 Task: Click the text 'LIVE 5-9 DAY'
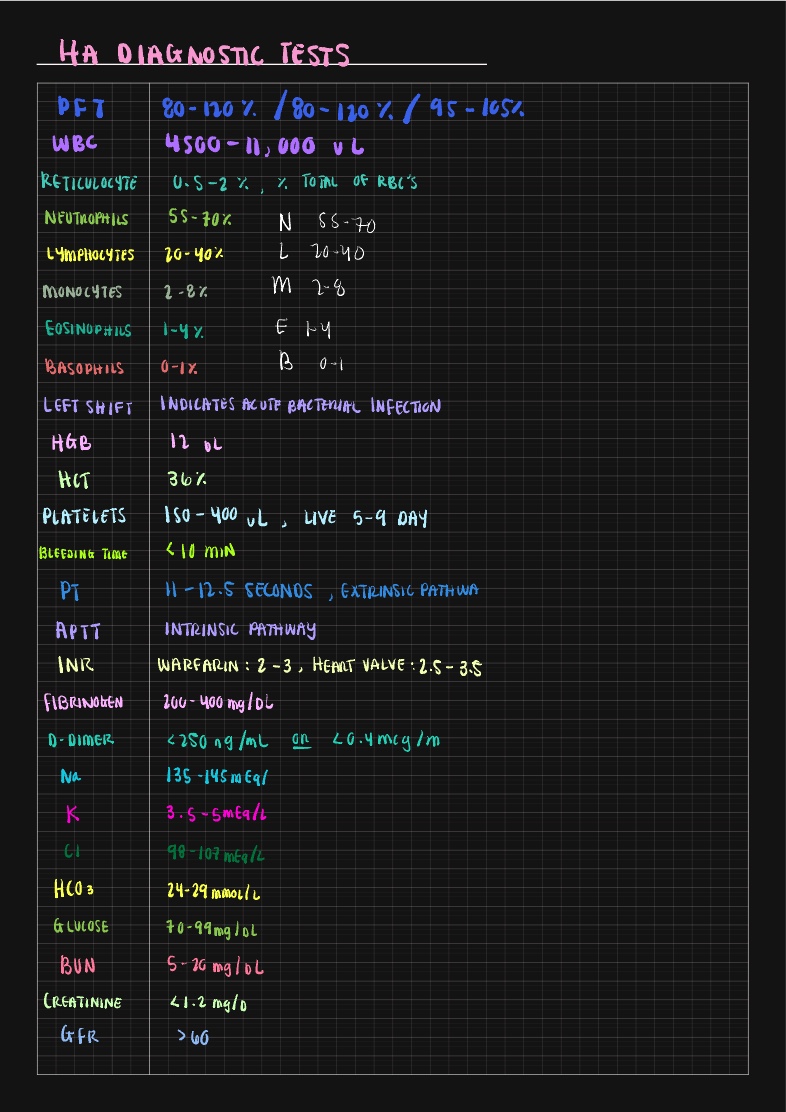click(x=365, y=518)
